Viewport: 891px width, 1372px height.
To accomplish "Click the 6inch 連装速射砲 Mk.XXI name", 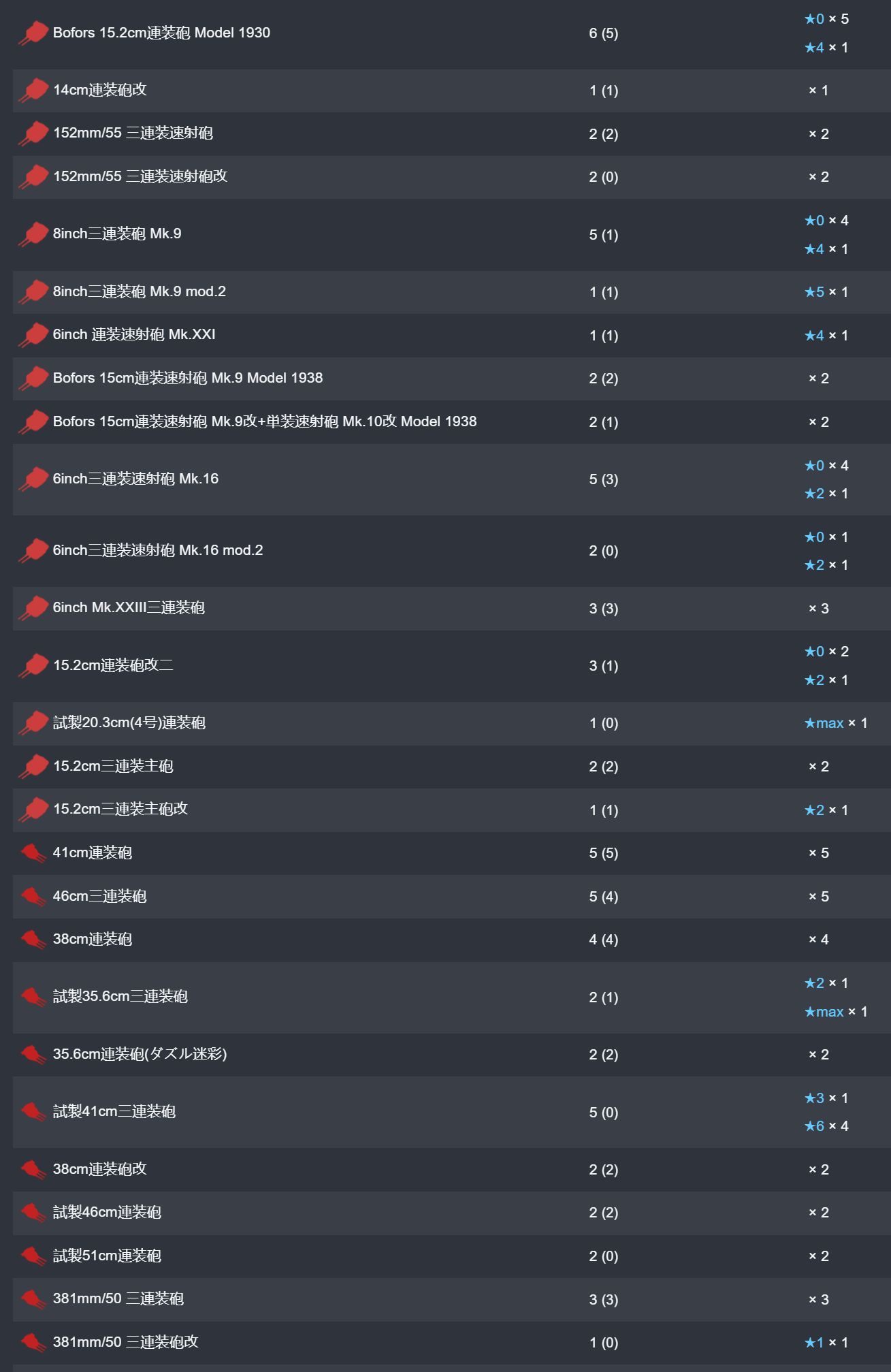I will pos(134,334).
